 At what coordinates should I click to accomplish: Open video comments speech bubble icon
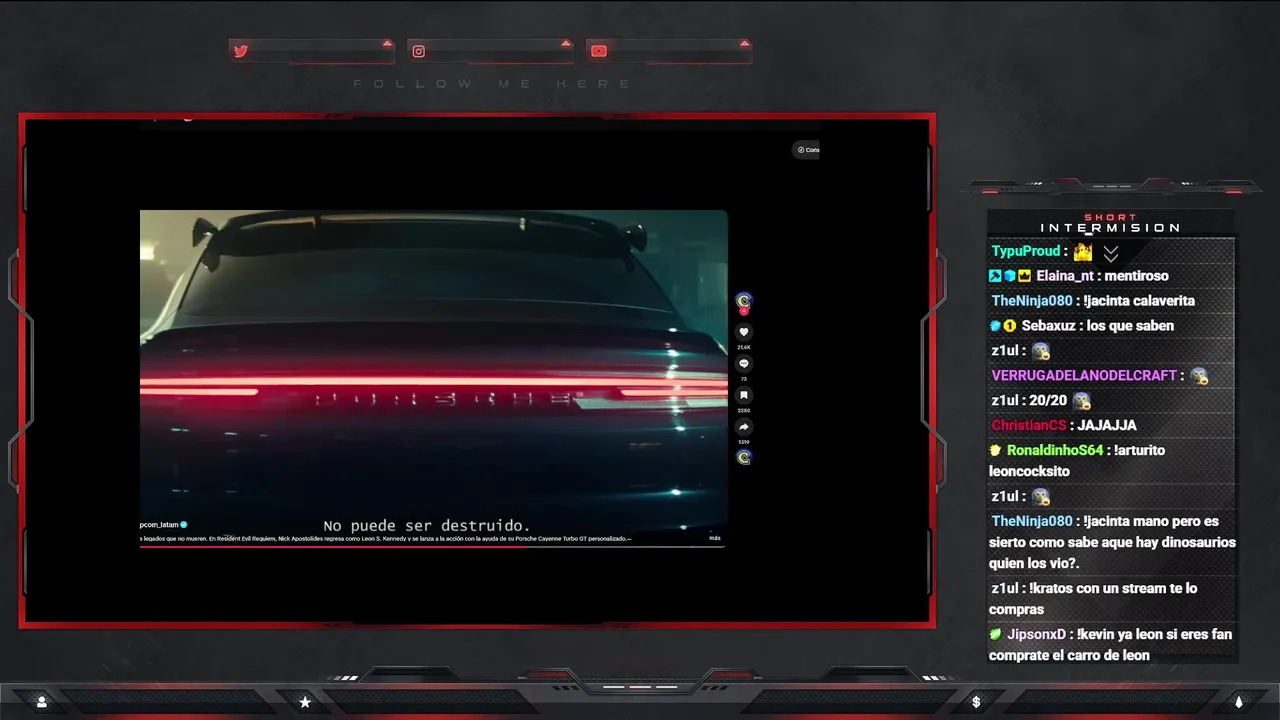pos(744,364)
